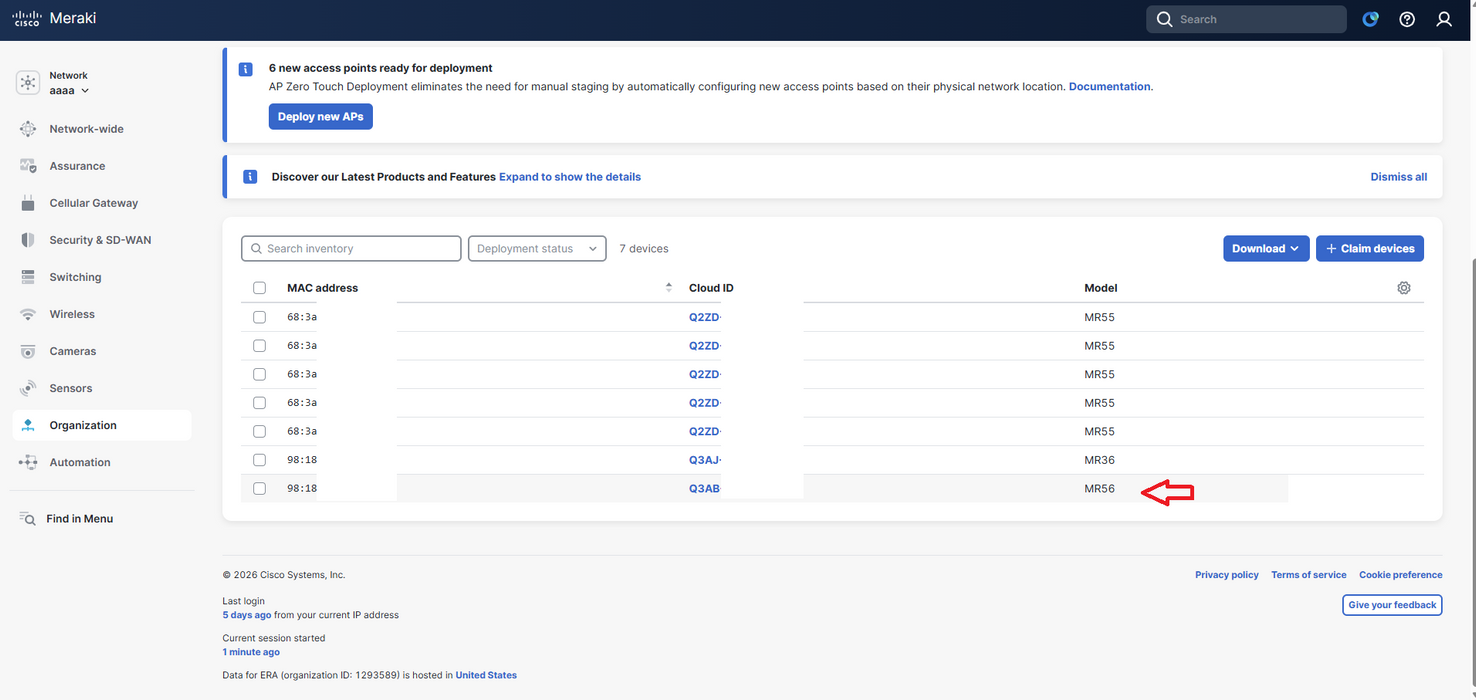
Task: Sort by MAC address arrow icon
Action: (x=669, y=288)
